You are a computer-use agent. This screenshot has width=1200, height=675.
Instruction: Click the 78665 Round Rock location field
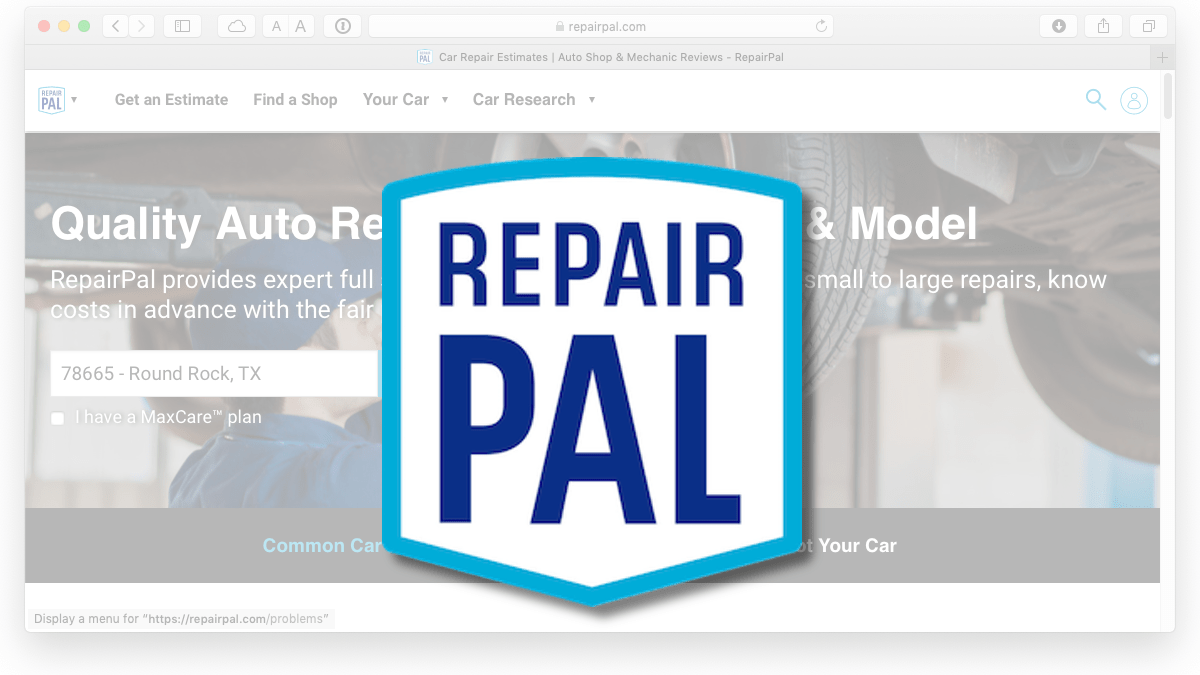[x=214, y=374]
